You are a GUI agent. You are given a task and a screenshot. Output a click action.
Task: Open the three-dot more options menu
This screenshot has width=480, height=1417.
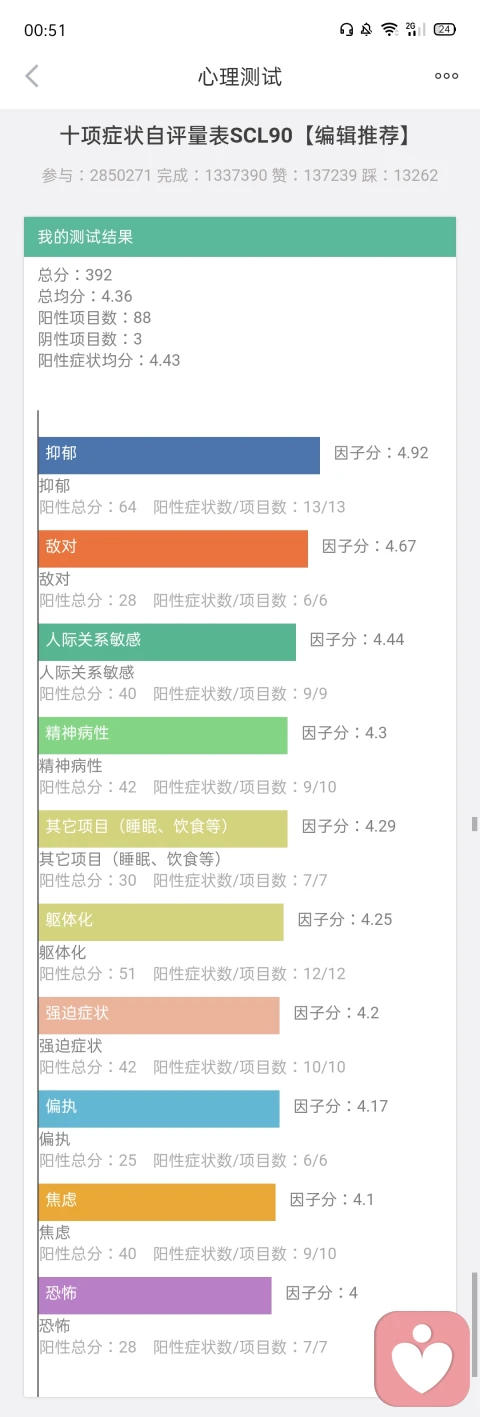(x=446, y=76)
